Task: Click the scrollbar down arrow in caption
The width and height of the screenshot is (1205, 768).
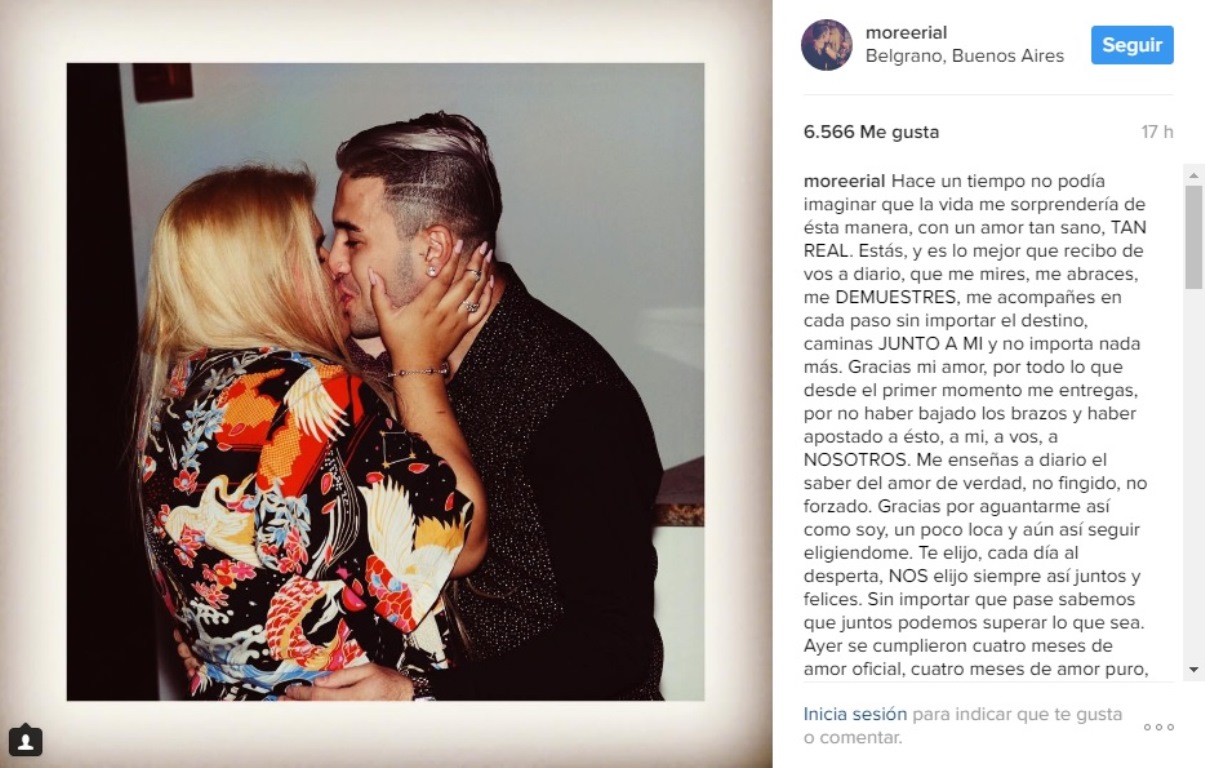Action: (1193, 669)
